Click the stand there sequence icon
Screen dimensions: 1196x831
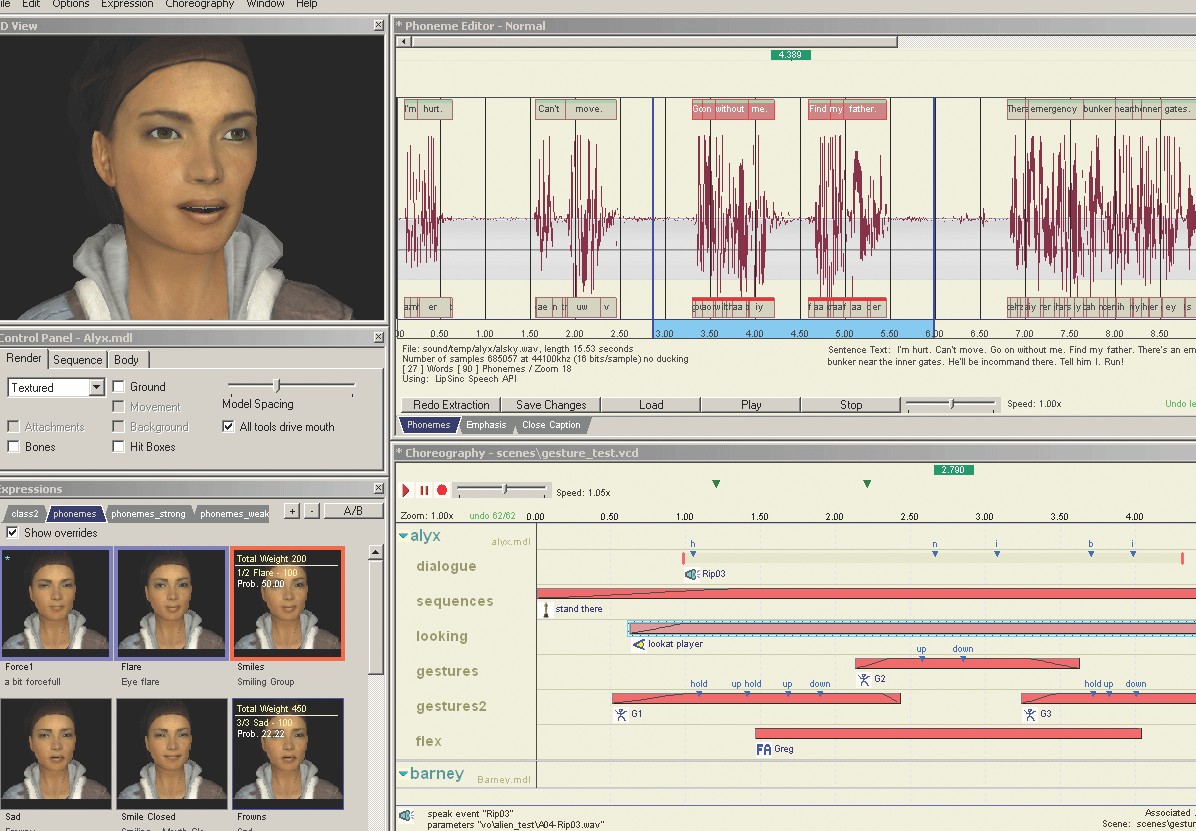(545, 609)
